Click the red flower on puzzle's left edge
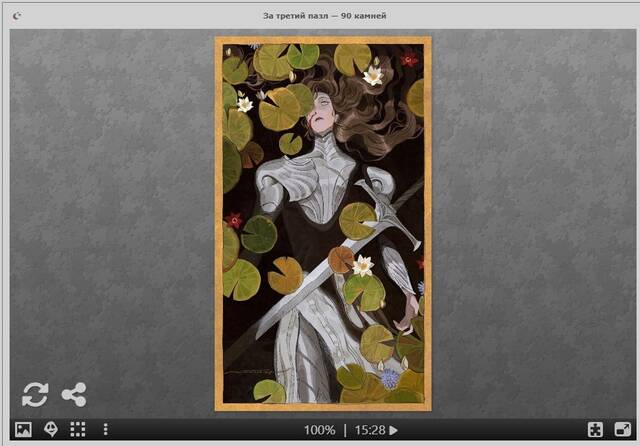Viewport: 640px width, 446px height. coord(234,220)
